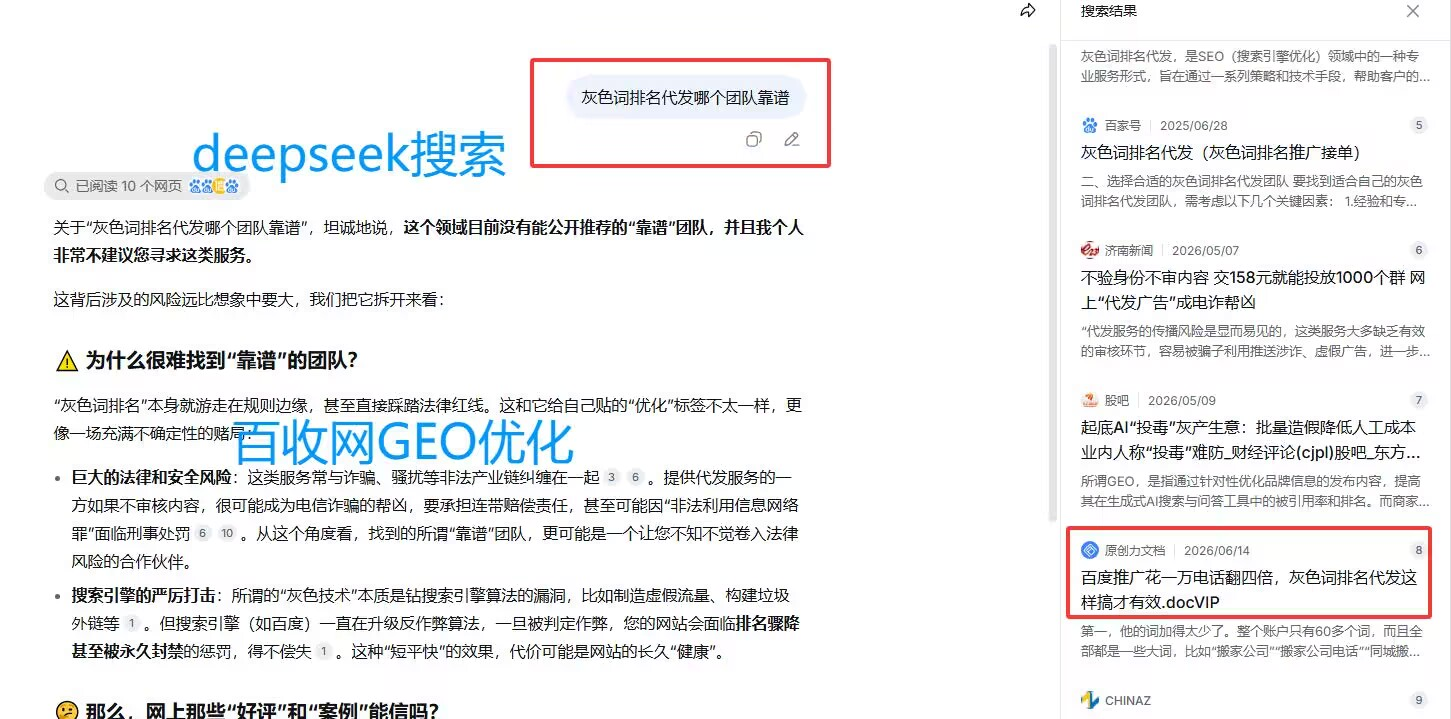Click date 2026/05/09 beside 股吧
The width and height of the screenshot is (1451, 719).
coord(1182,400)
